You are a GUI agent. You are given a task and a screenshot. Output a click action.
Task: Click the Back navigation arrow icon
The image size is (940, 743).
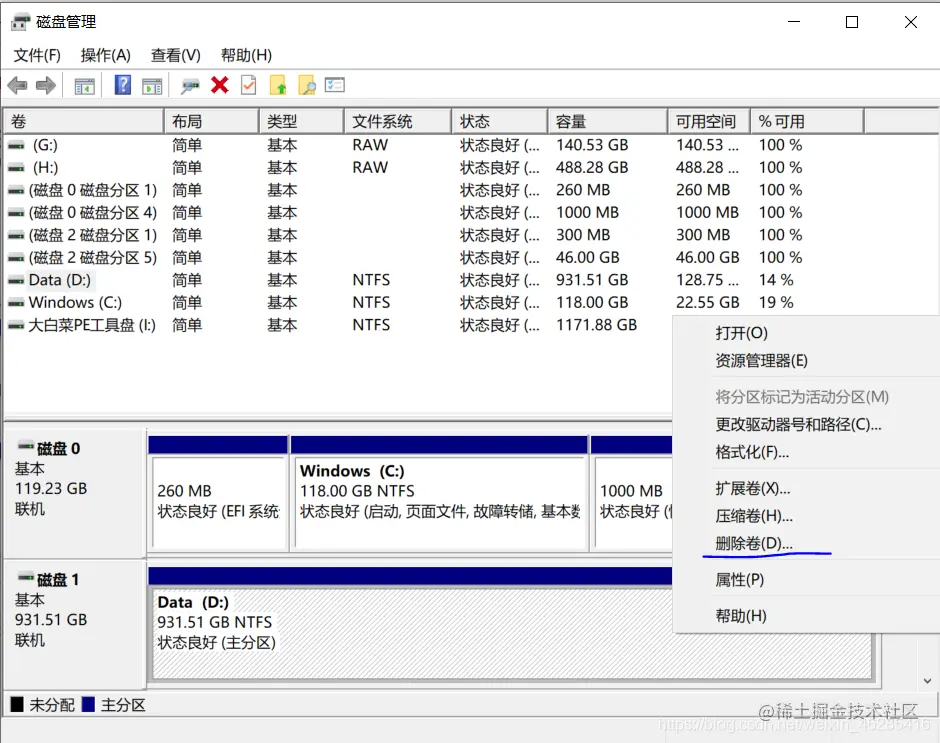pos(18,85)
